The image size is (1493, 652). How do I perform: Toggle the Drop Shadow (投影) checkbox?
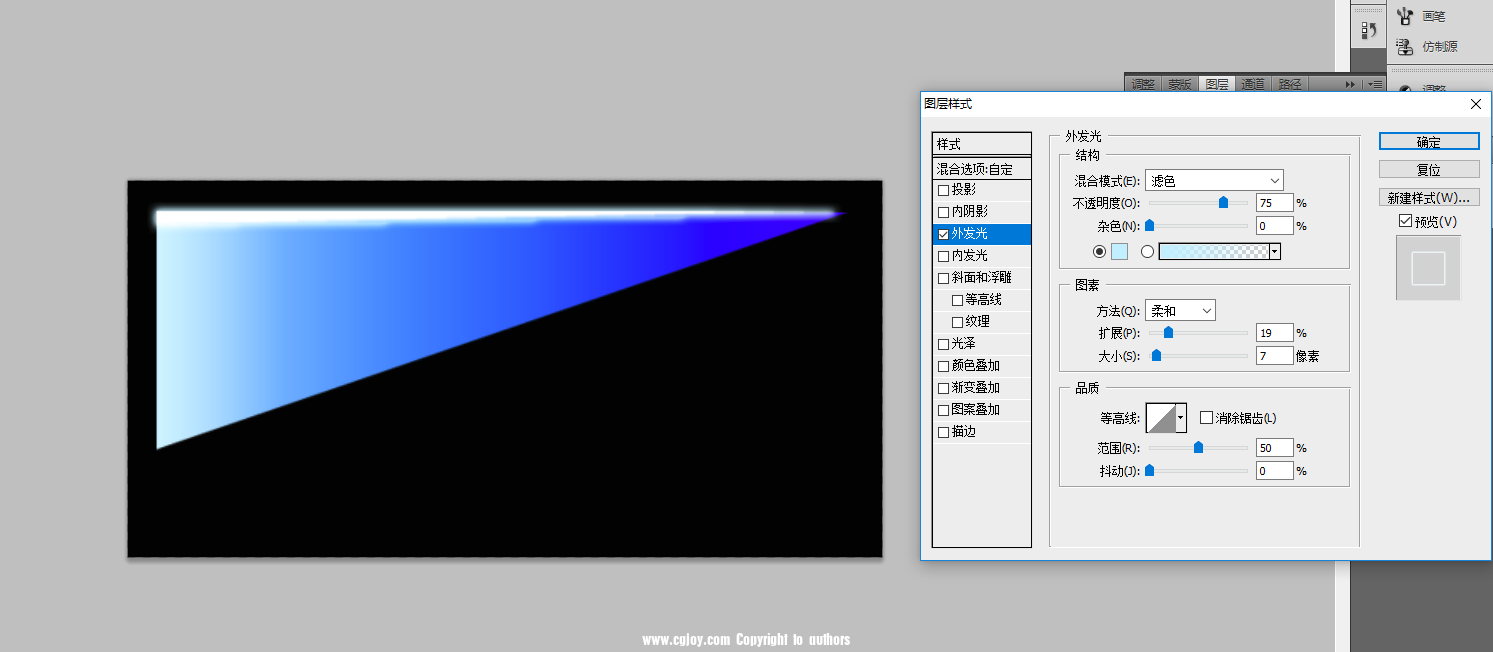click(943, 190)
